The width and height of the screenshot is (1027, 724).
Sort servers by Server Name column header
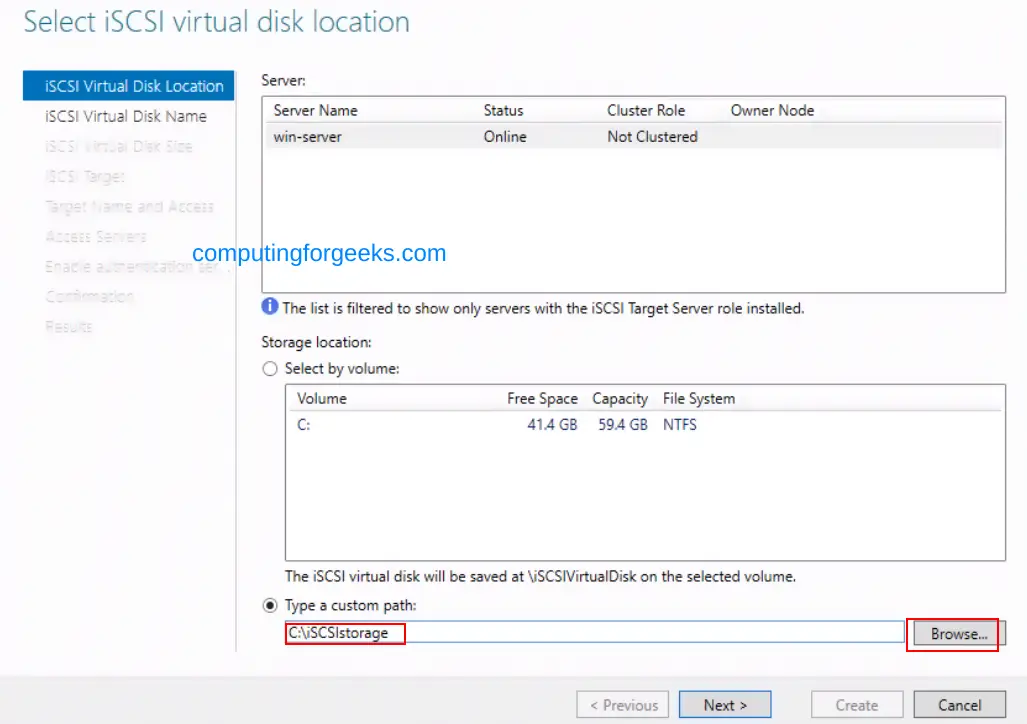click(315, 111)
